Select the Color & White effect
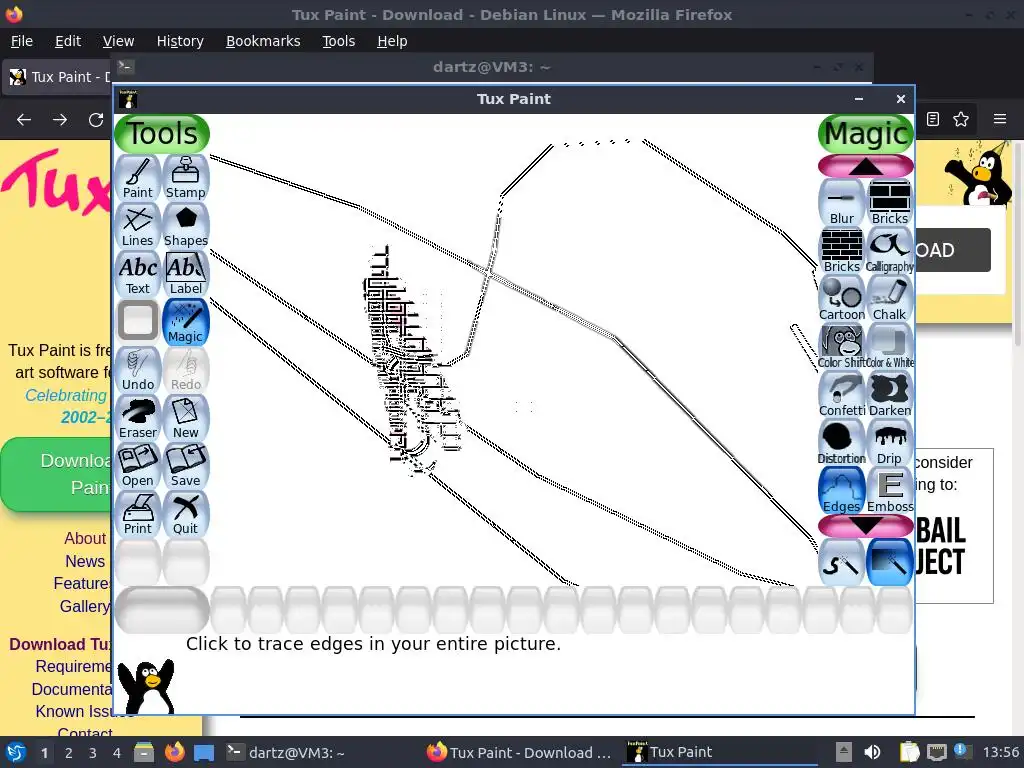The image size is (1024, 768). pos(889,347)
